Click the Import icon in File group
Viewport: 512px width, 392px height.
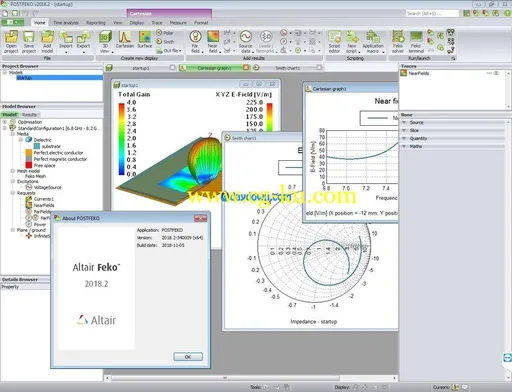pyautogui.click(x=66, y=37)
